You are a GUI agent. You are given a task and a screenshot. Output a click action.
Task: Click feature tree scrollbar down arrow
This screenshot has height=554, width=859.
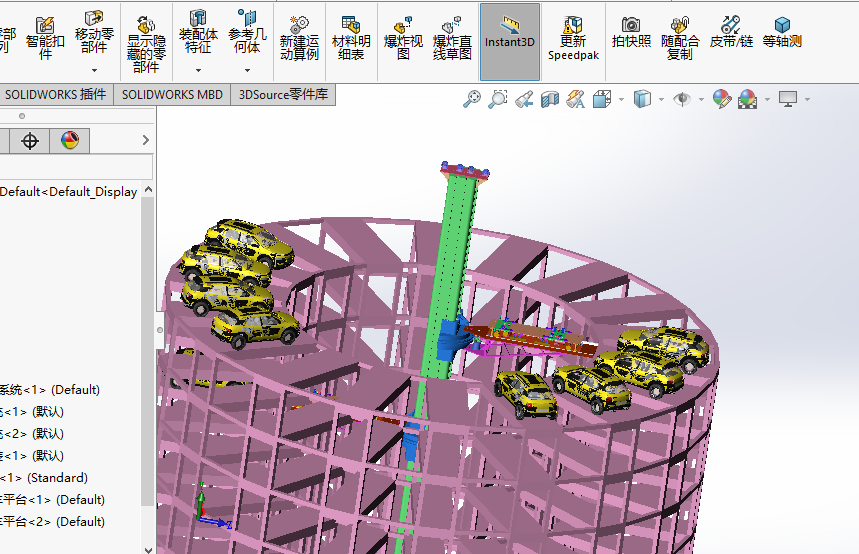click(x=148, y=549)
